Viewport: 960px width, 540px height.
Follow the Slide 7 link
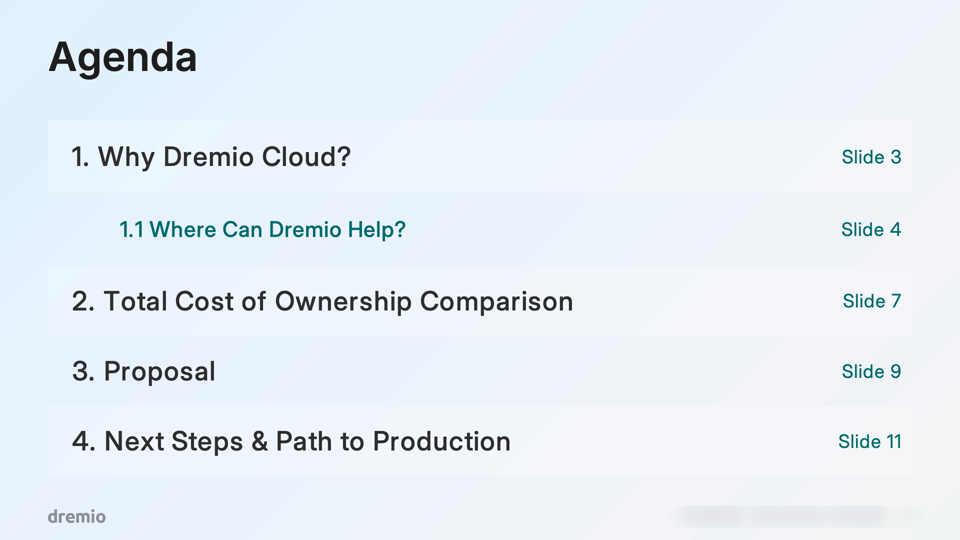872,301
